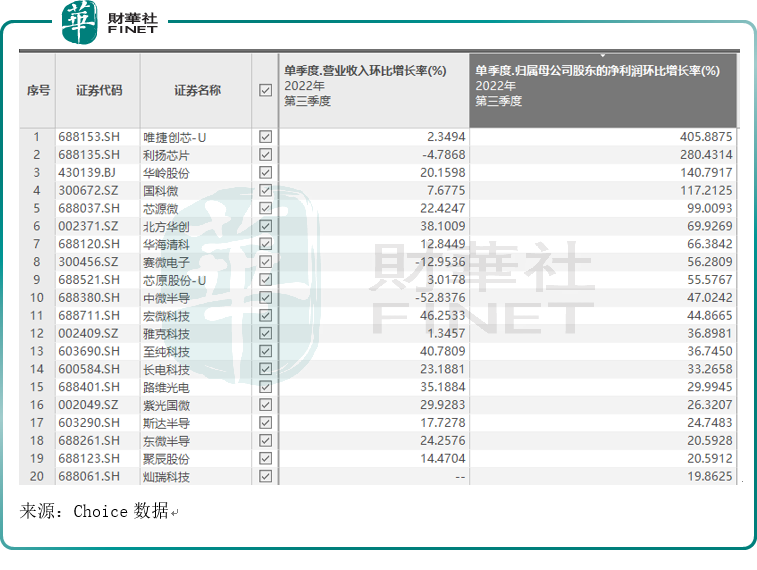
Task: Toggle the checkbox for 赛微电子
Action: (265, 262)
